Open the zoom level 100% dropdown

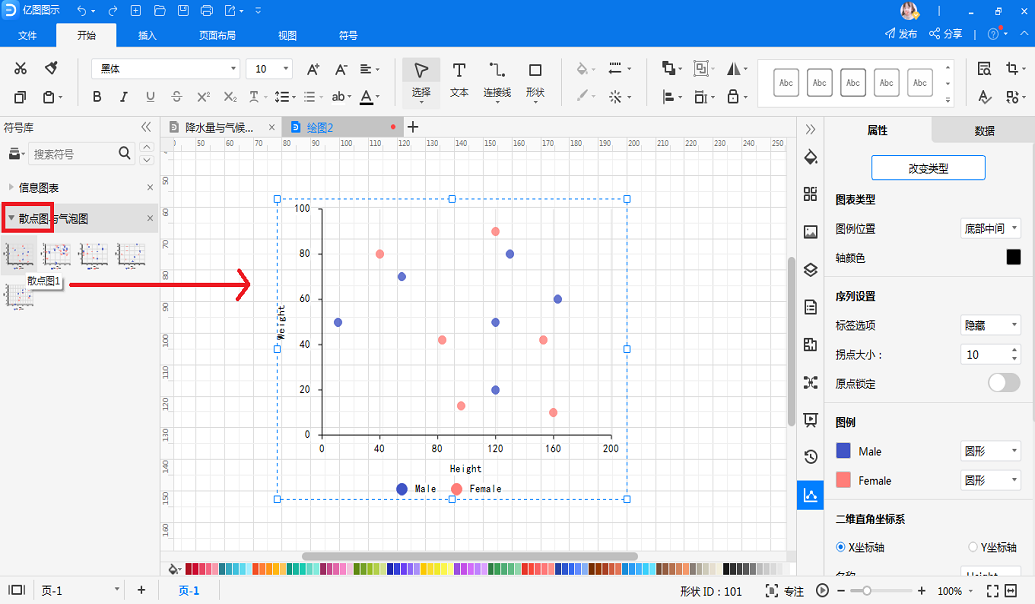[954, 591]
